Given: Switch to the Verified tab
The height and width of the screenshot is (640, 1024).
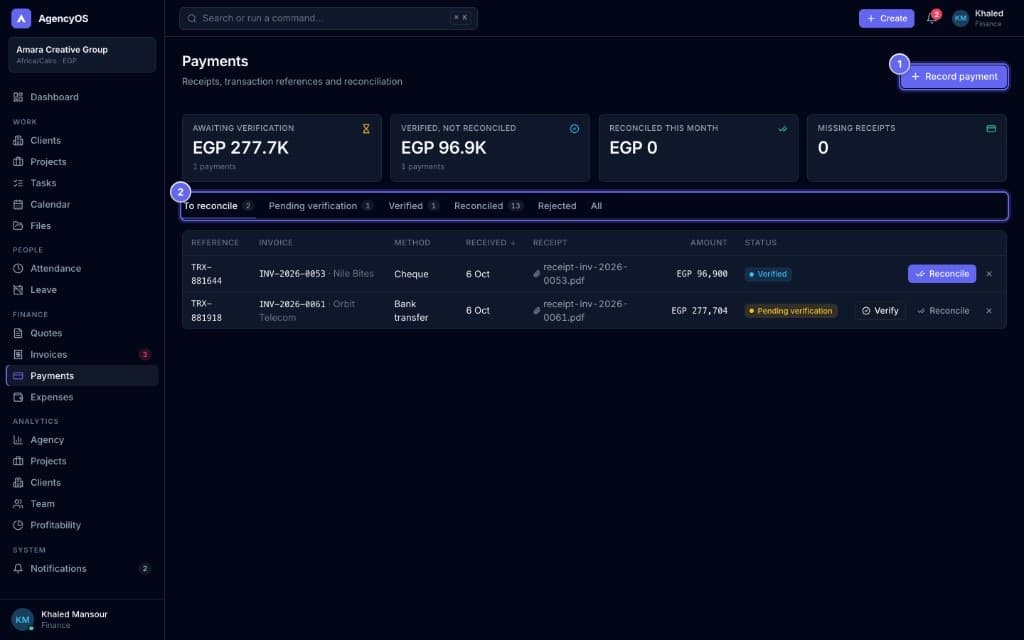Looking at the screenshot, I should [x=413, y=206].
